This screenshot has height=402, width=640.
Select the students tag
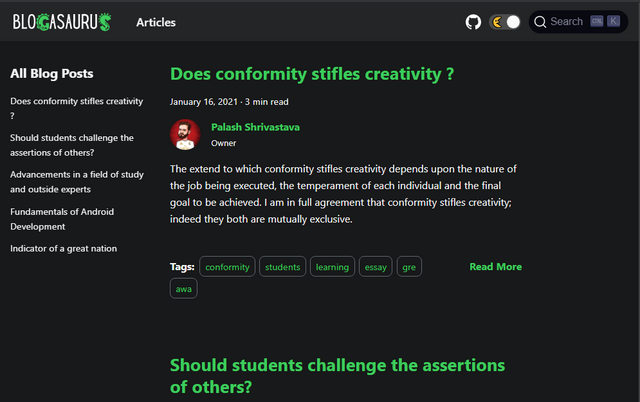(282, 267)
